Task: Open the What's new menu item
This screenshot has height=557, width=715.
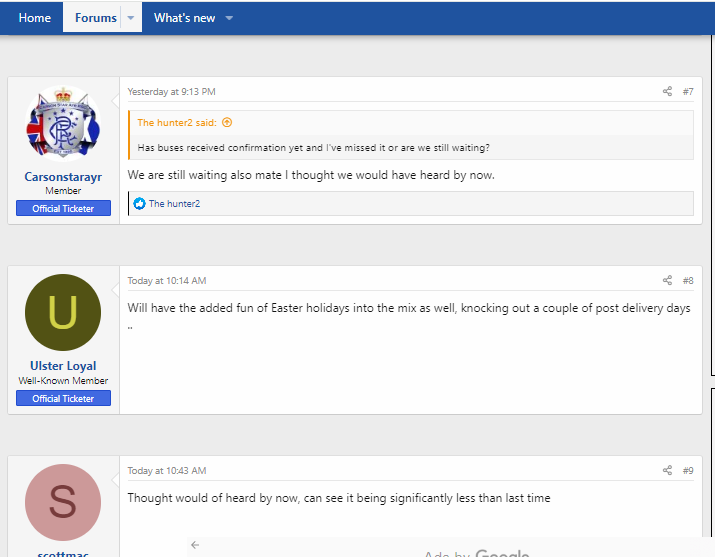Action: coord(184,18)
